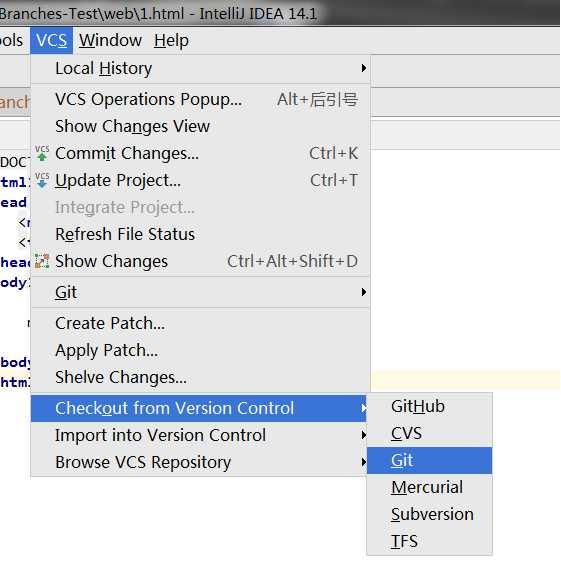561x573 pixels.
Task: Click the Show Changes diff icon
Action: tap(42, 261)
